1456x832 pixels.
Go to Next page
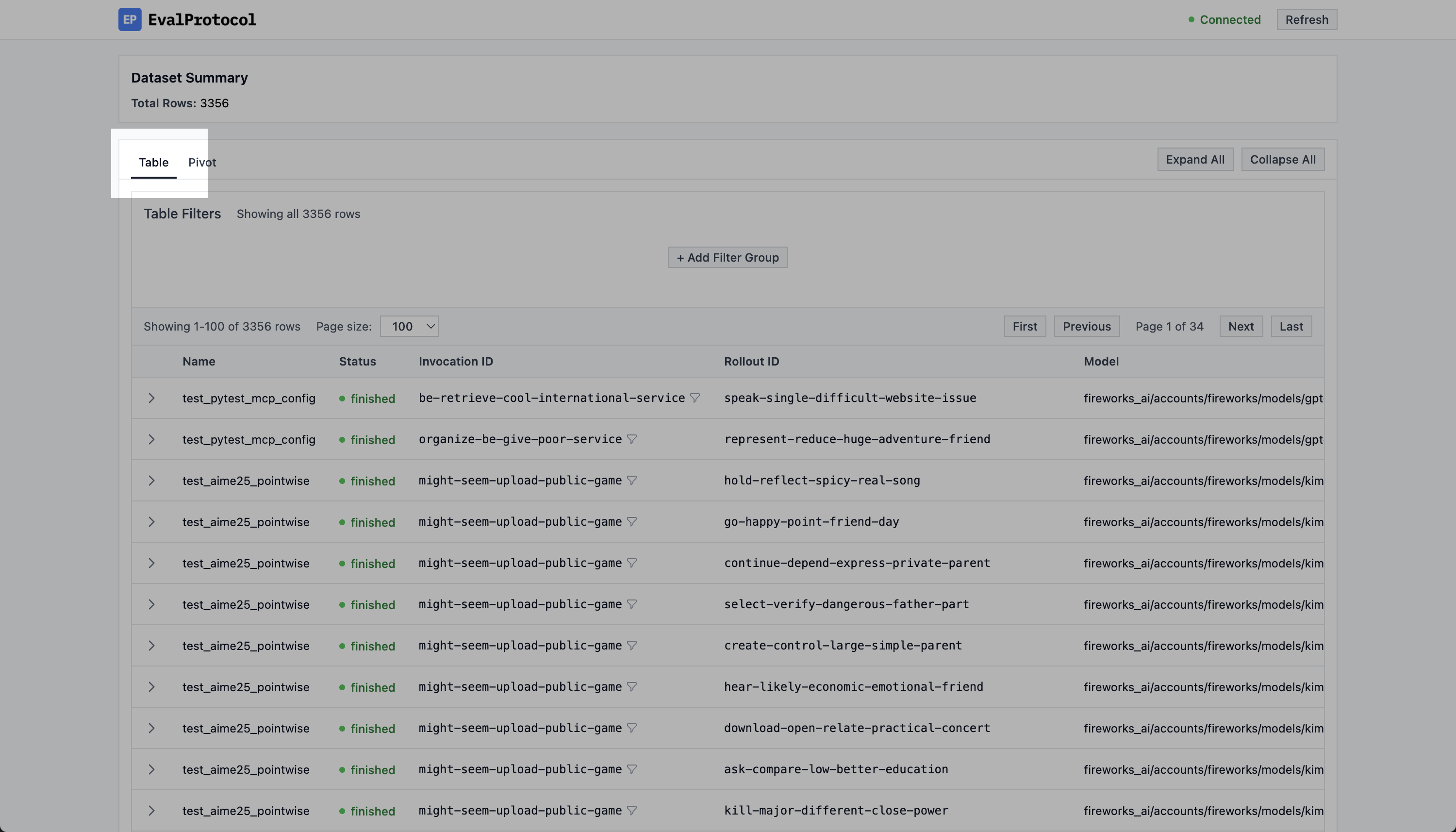1241,326
